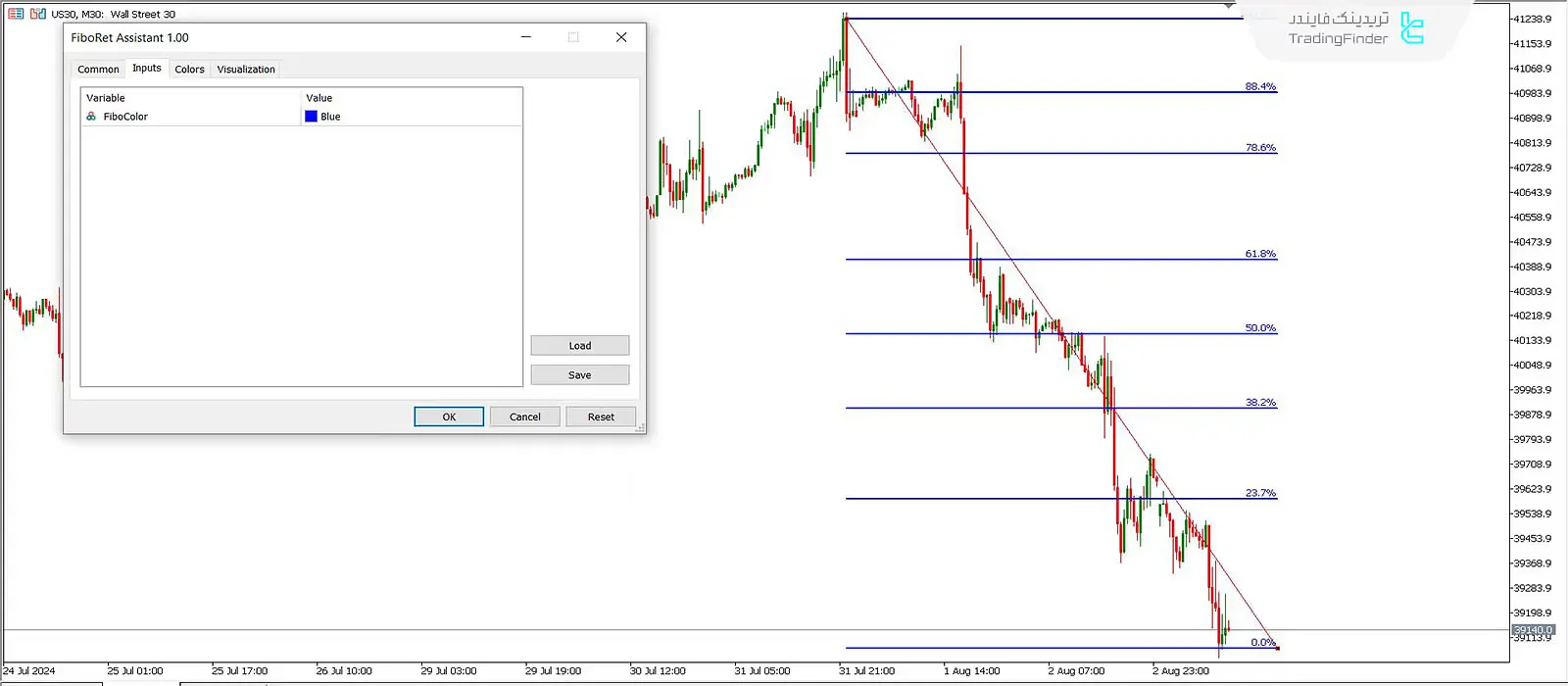Click the TradingFinder logo icon
Viewport: 1568px width, 686px height.
(x=1411, y=28)
